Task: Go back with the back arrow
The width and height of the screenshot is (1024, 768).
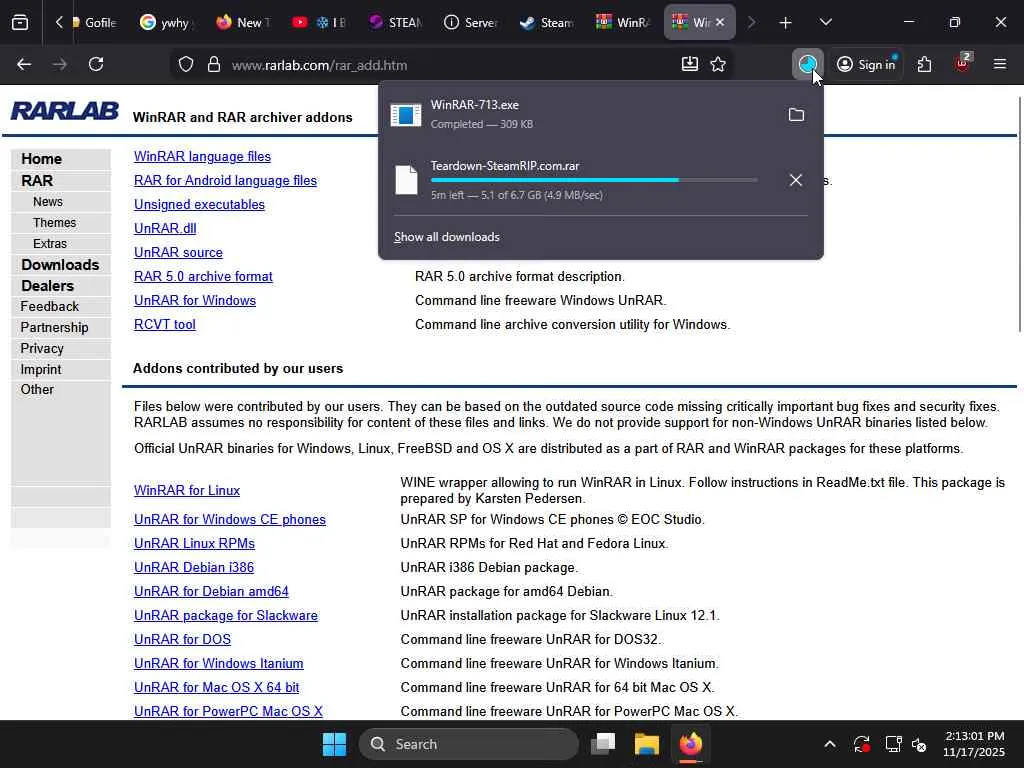Action: pyautogui.click(x=24, y=65)
